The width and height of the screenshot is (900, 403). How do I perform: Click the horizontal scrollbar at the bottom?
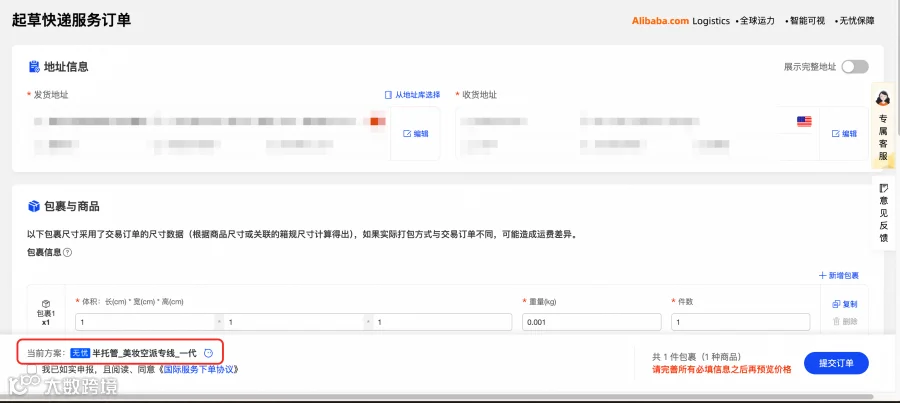point(436,397)
